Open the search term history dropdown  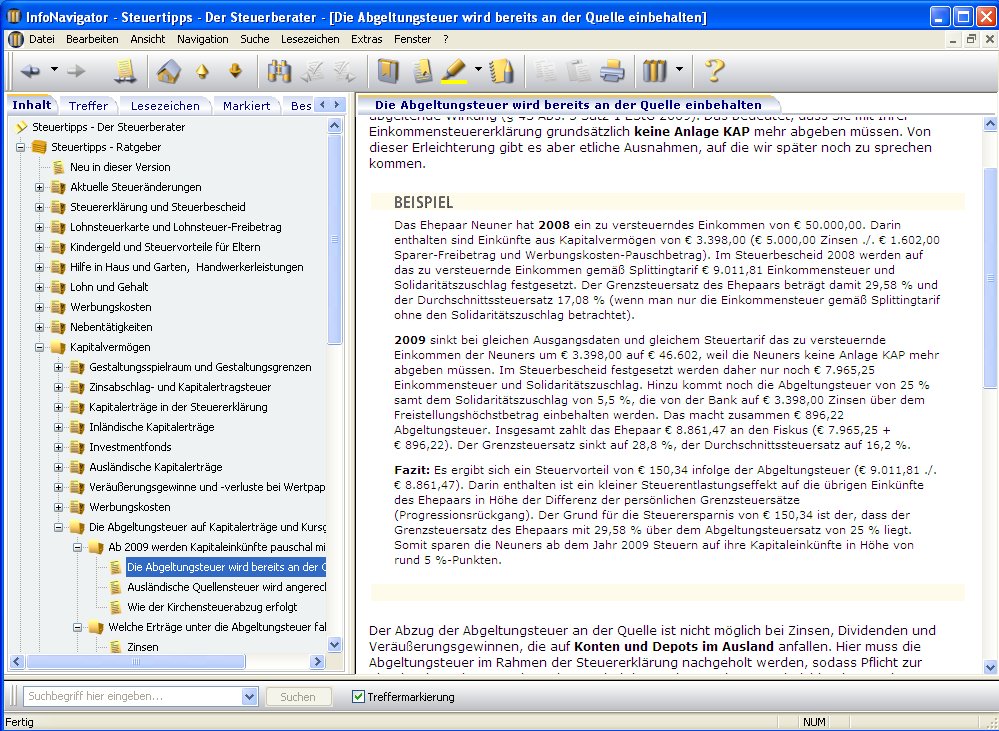point(249,697)
